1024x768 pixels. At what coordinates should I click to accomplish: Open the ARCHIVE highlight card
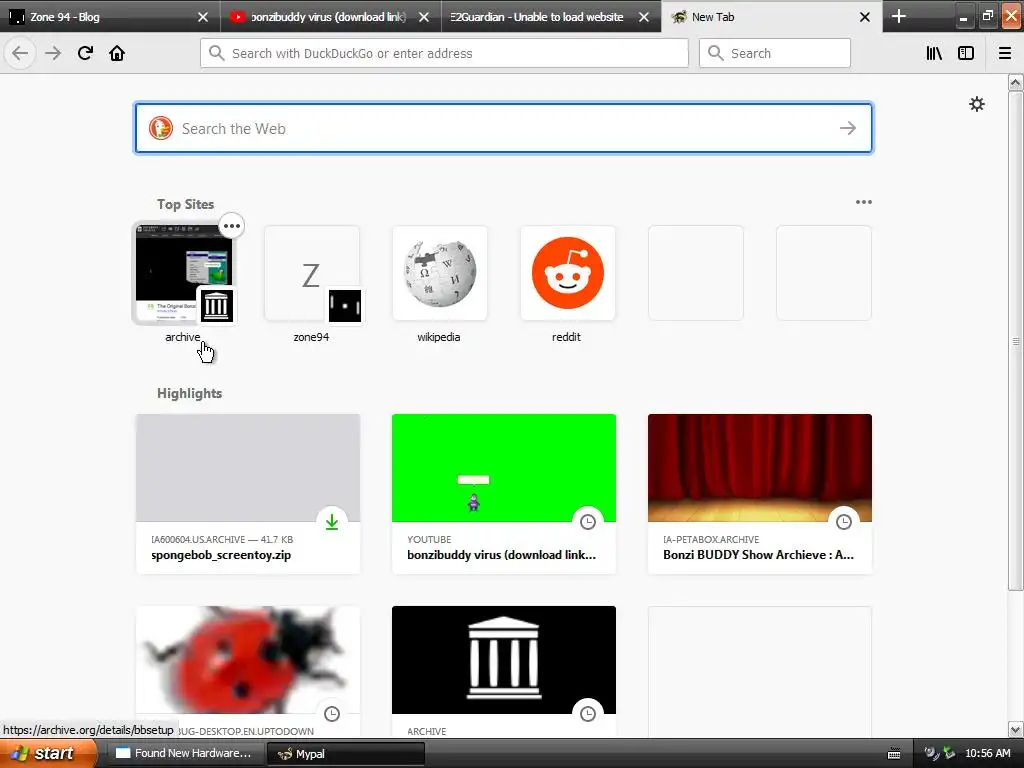(504, 672)
